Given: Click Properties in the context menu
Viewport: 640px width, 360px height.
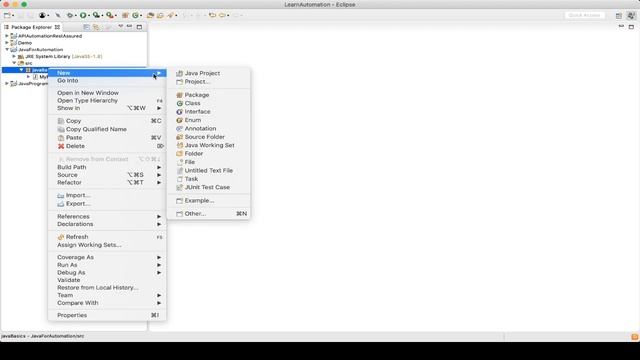Looking at the screenshot, I should click(x=107, y=315).
